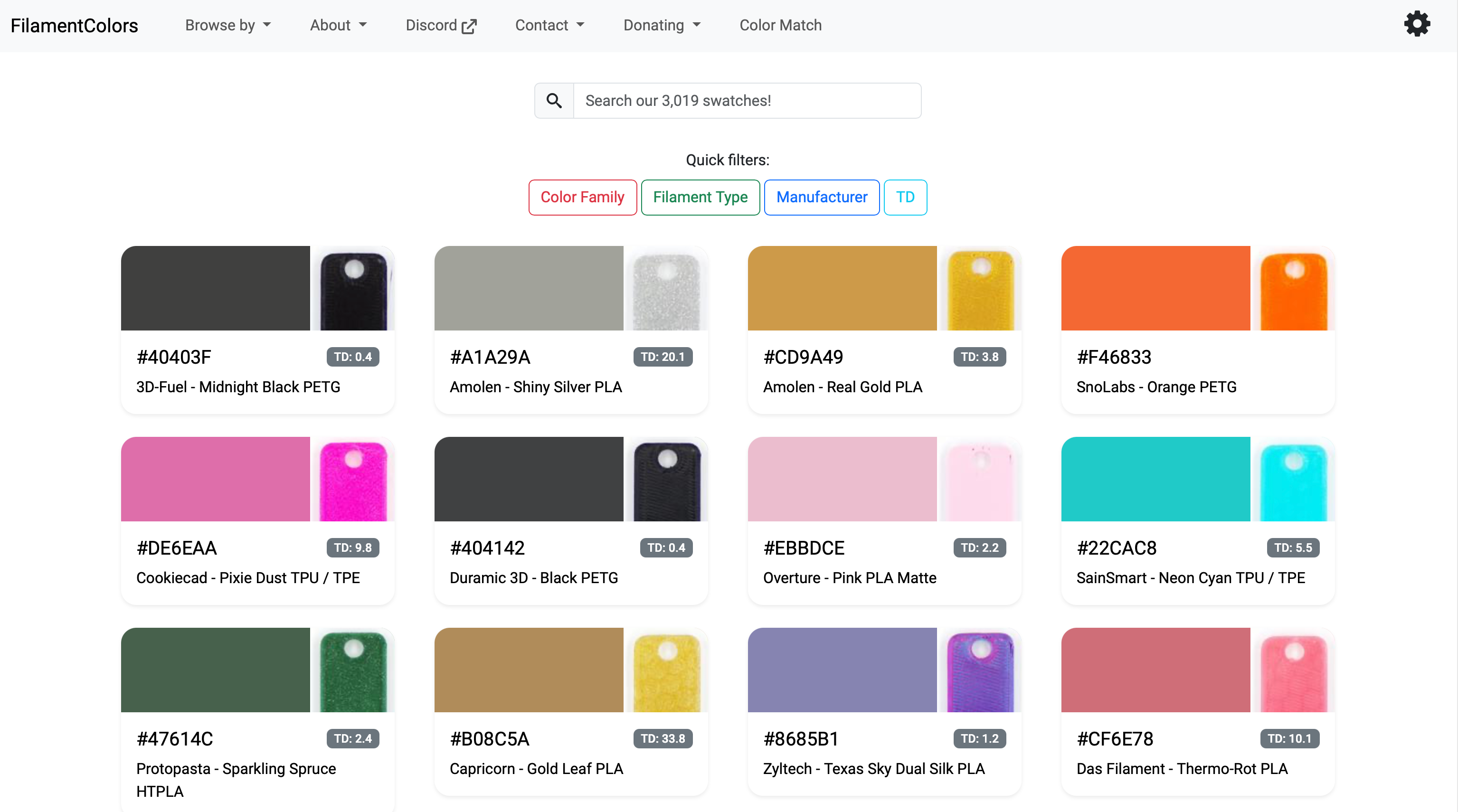Click the #F46833 orange color block

point(1156,288)
